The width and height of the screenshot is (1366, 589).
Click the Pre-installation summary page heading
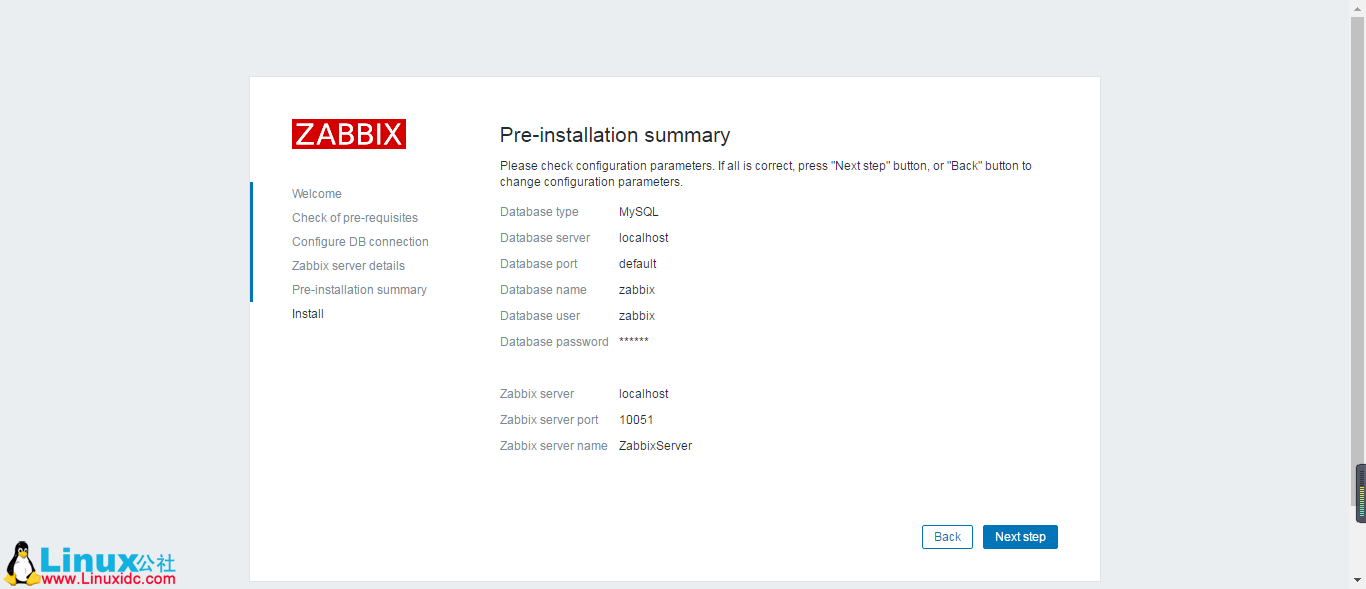pos(615,135)
